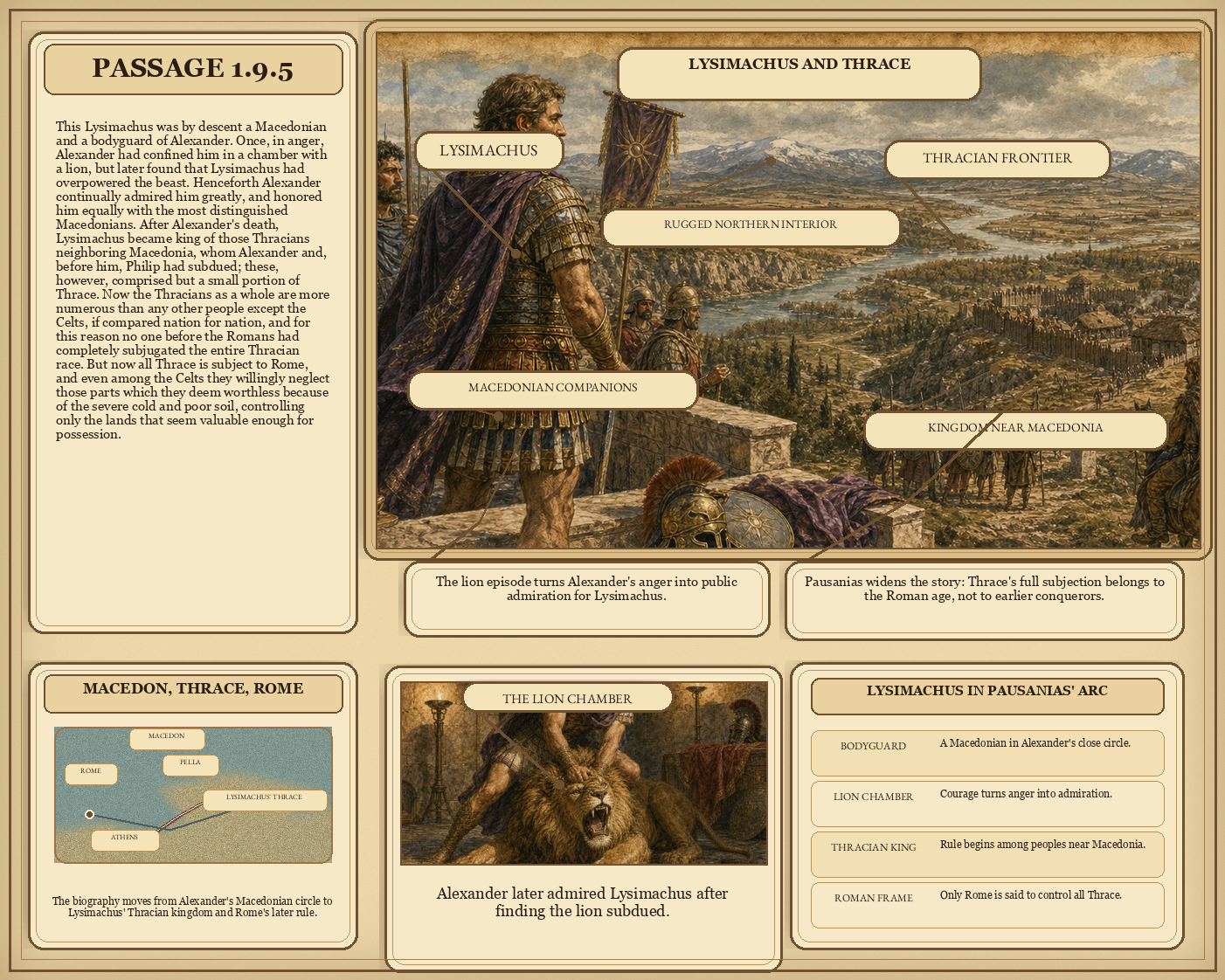Click 'Rule begins among peoples near Macedonia.' text

[x=1042, y=845]
